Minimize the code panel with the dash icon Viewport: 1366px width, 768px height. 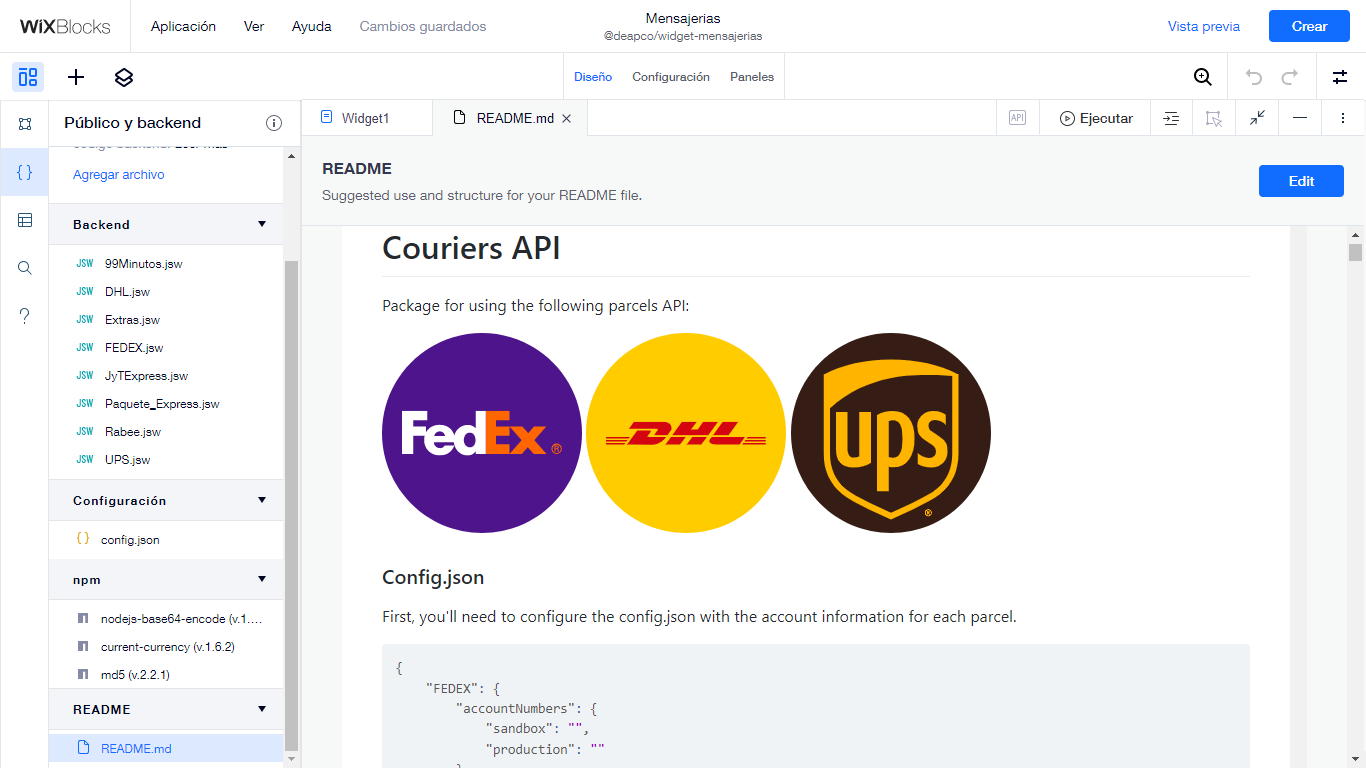[1300, 118]
